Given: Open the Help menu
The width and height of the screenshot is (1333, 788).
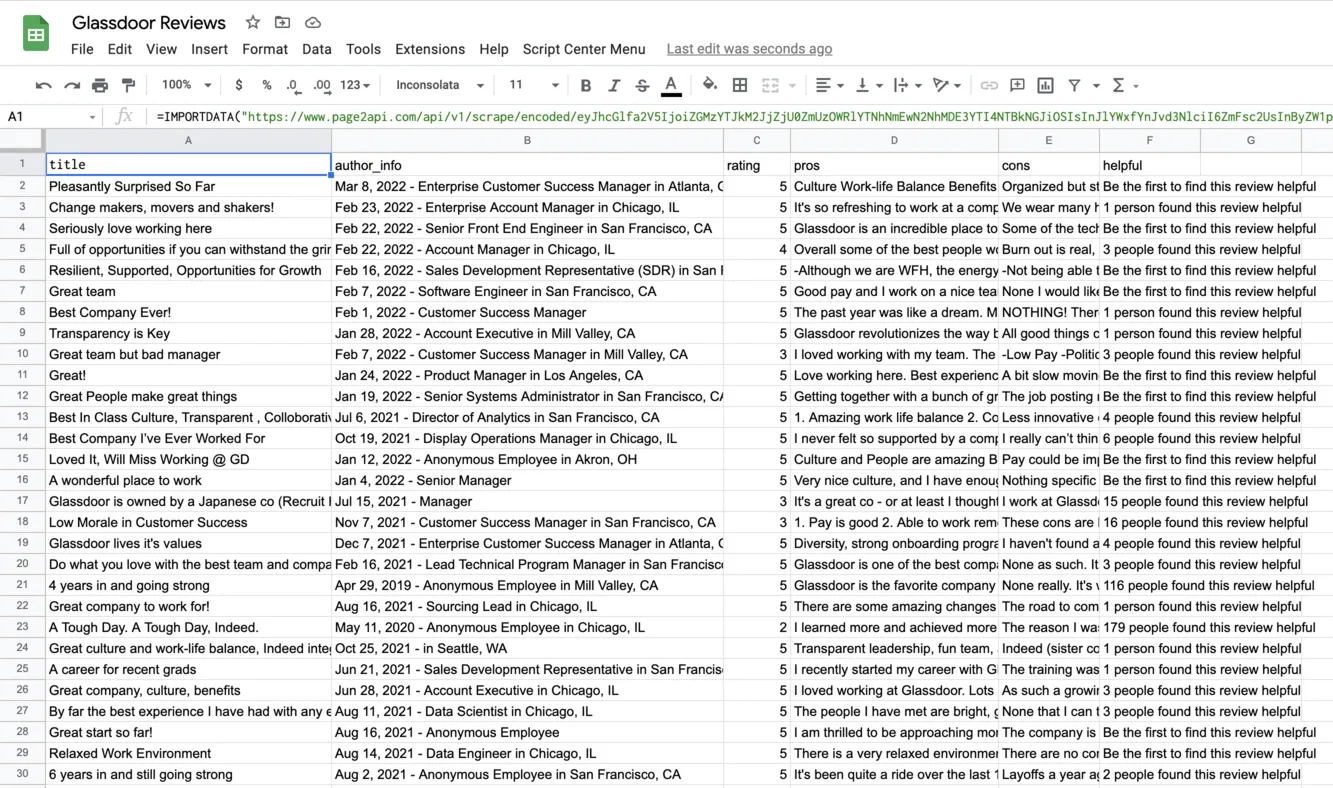Looking at the screenshot, I should click(x=494, y=49).
